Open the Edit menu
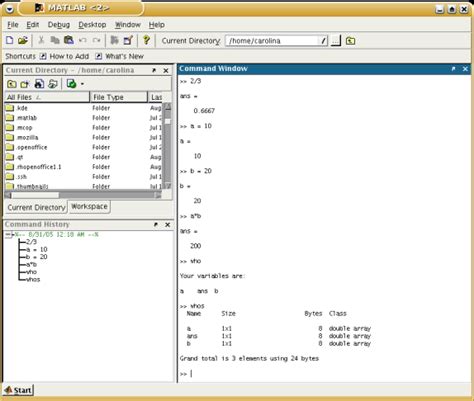 click(x=33, y=25)
